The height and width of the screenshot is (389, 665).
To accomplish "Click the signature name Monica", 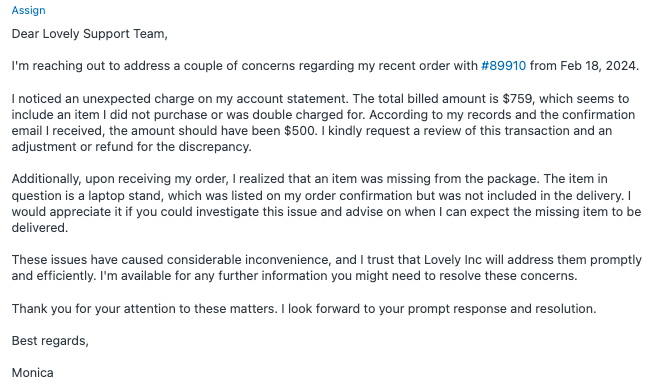I will click(33, 373).
